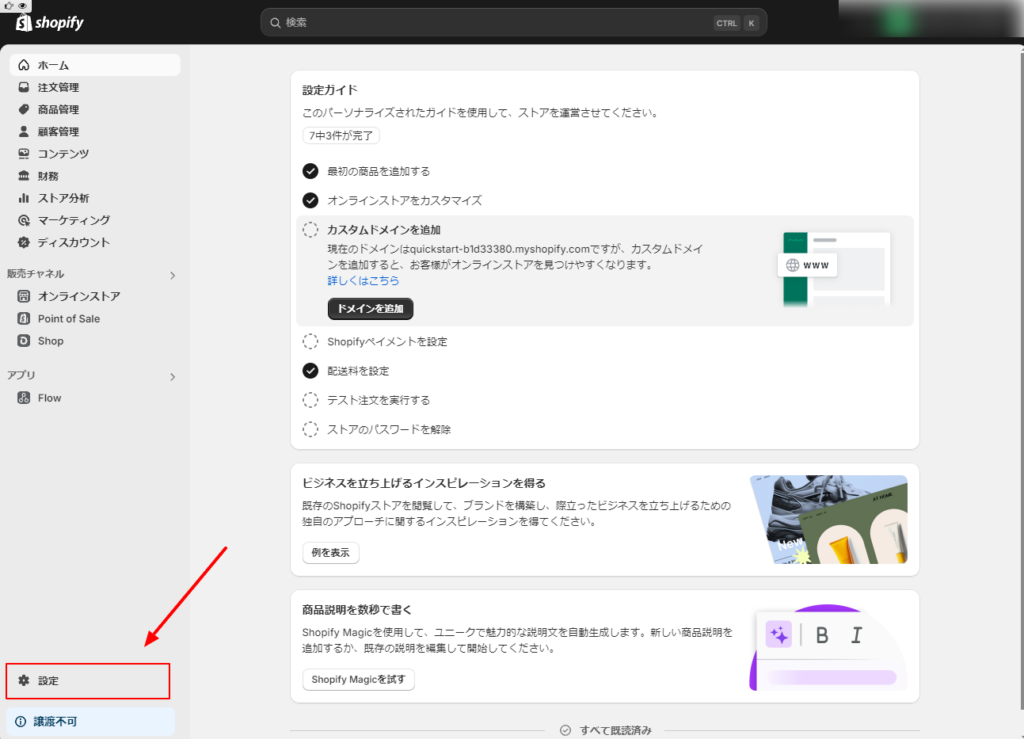
Task: Select Shopifyペイメントを設定 guide step
Action: (387, 341)
